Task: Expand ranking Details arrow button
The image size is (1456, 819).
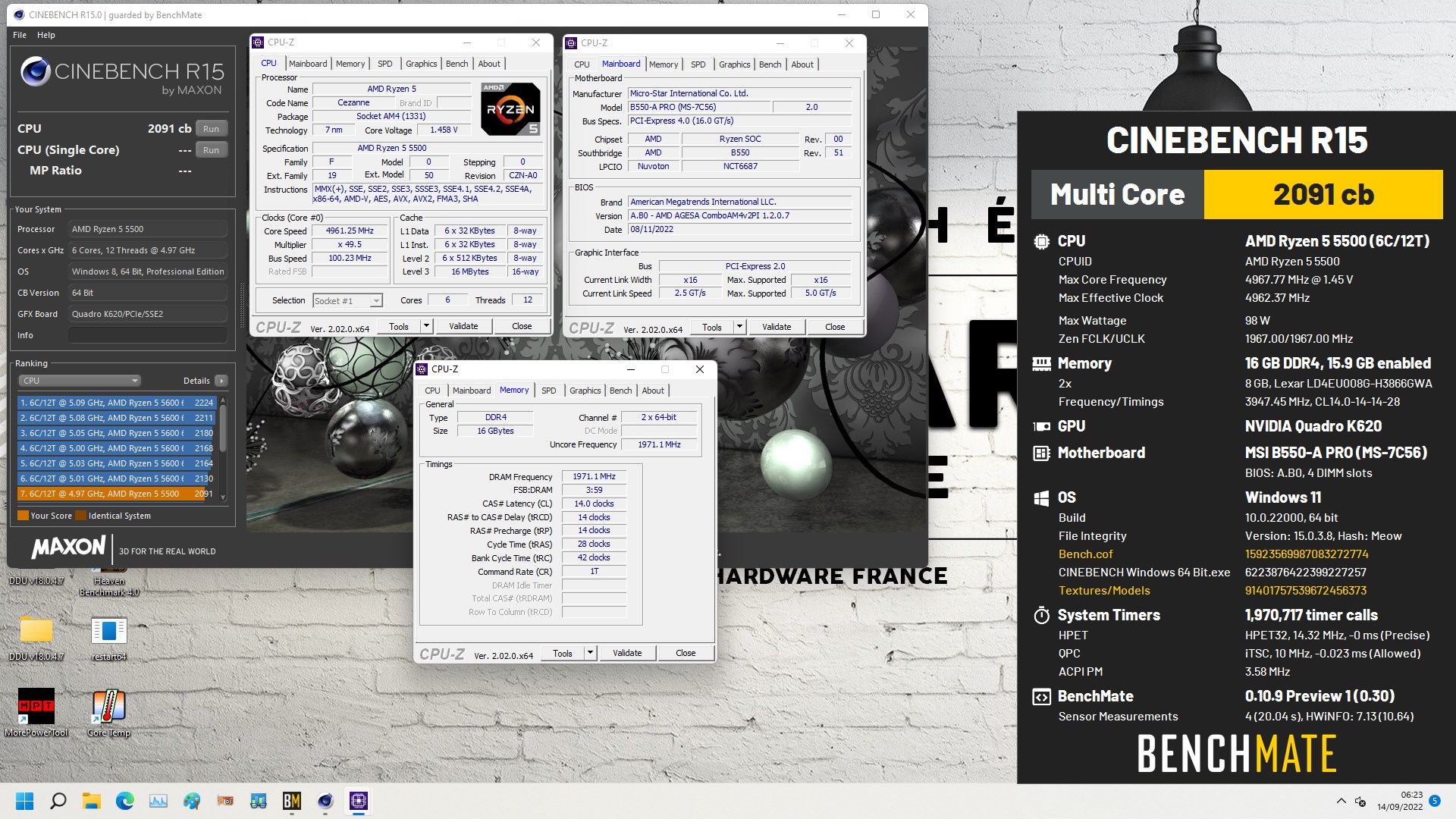Action: (221, 381)
